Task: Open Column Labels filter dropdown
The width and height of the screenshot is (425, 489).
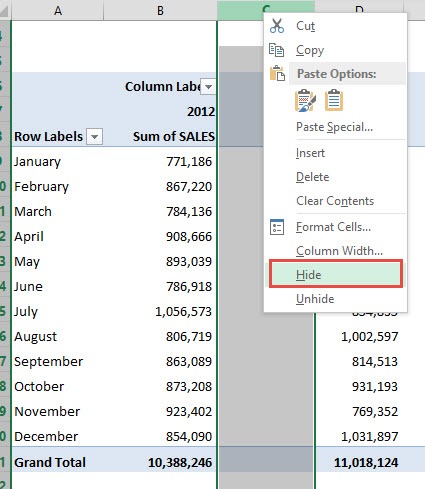Action: (x=208, y=87)
